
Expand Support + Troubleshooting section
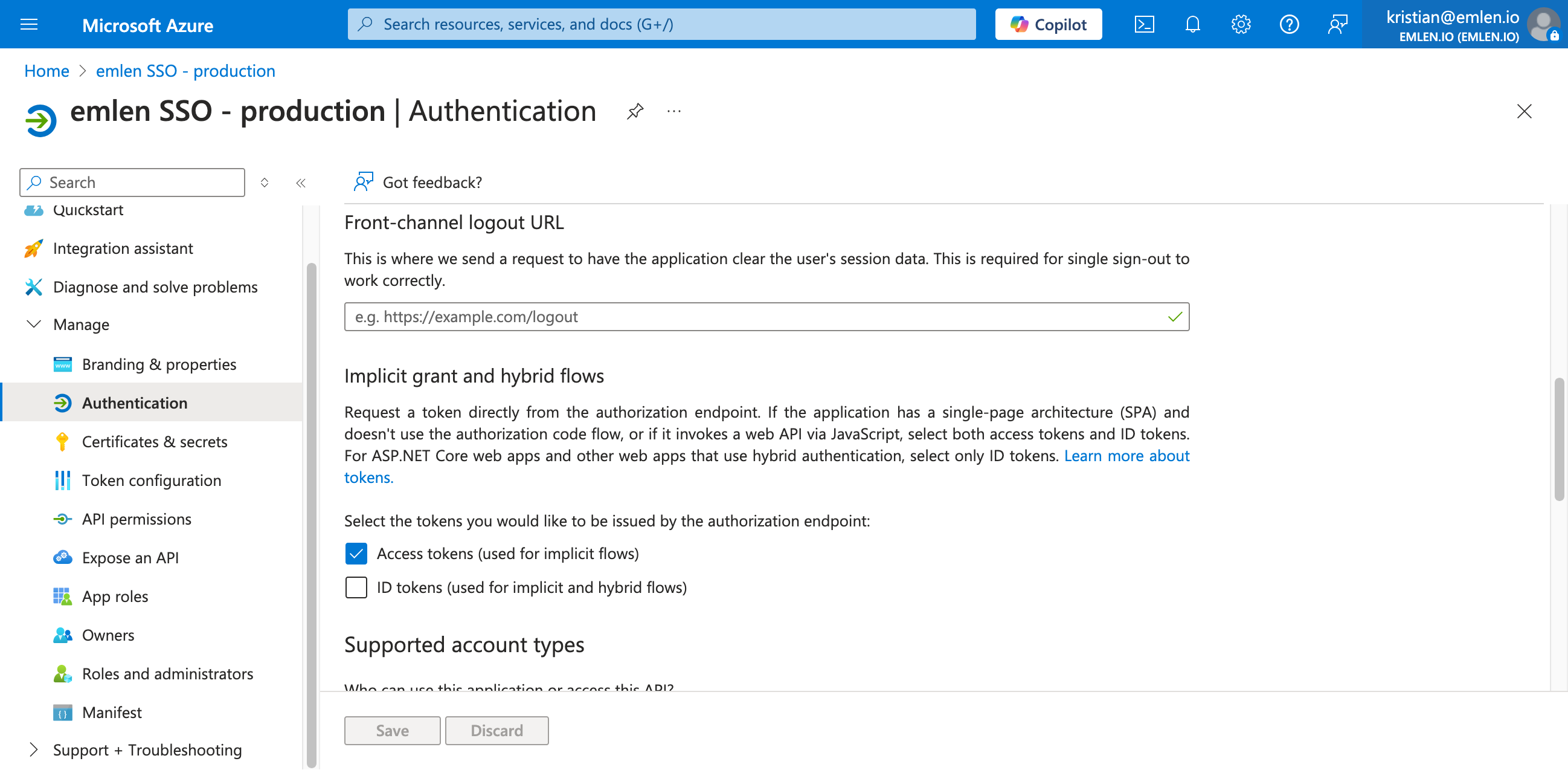pyautogui.click(x=34, y=750)
